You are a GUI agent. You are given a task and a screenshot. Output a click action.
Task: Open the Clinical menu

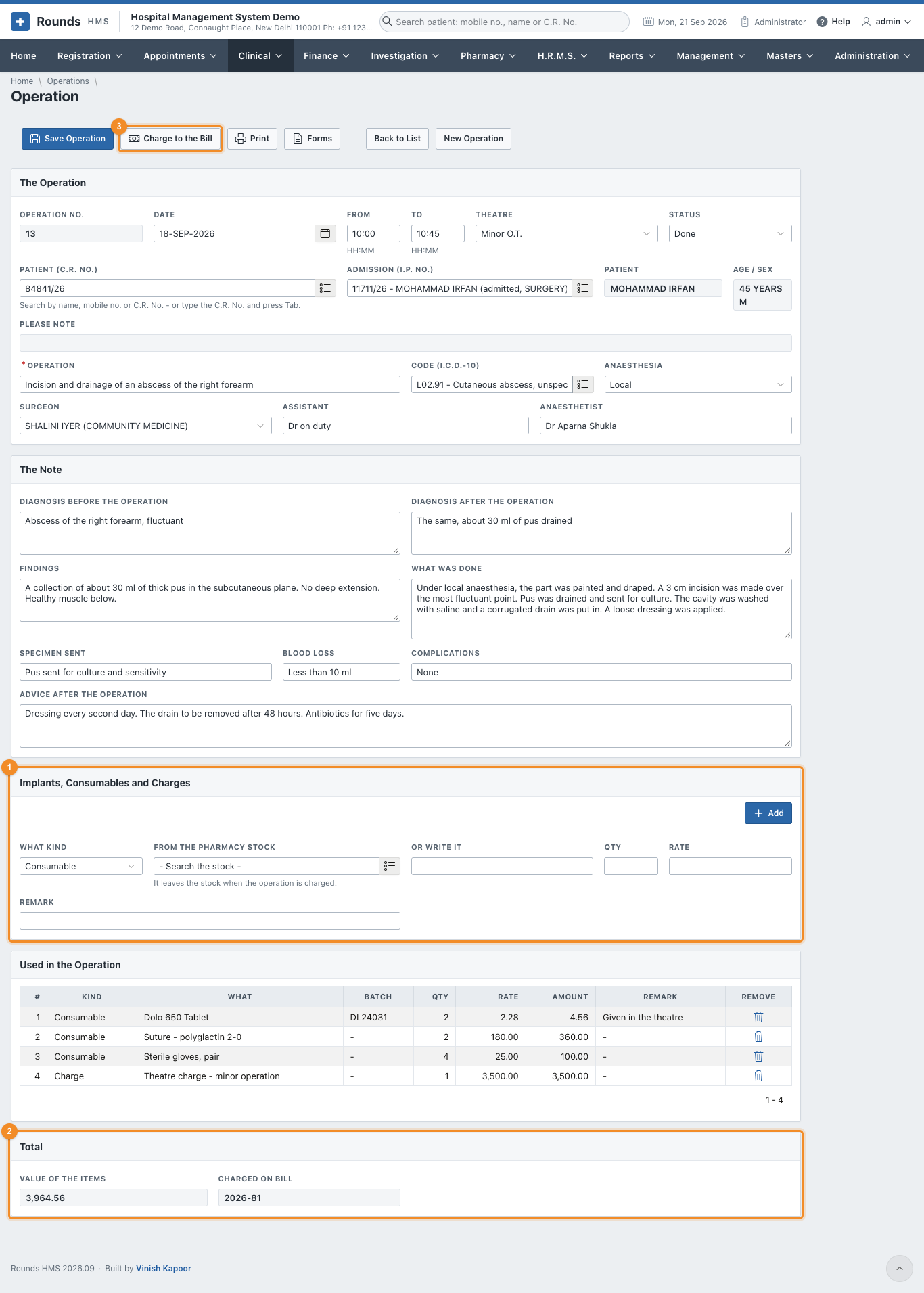pos(260,55)
